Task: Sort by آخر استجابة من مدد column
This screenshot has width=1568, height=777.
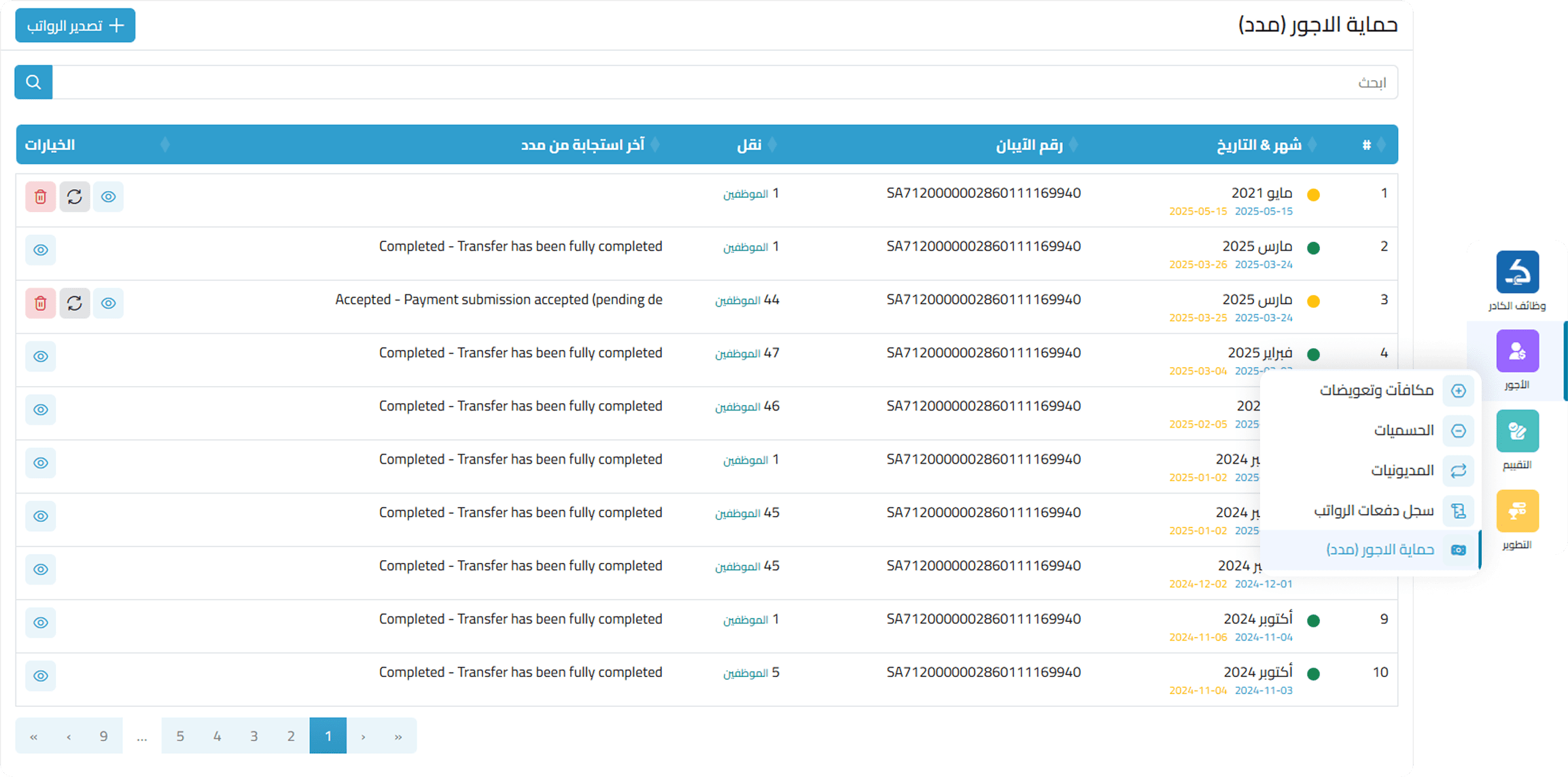Action: click(x=583, y=145)
